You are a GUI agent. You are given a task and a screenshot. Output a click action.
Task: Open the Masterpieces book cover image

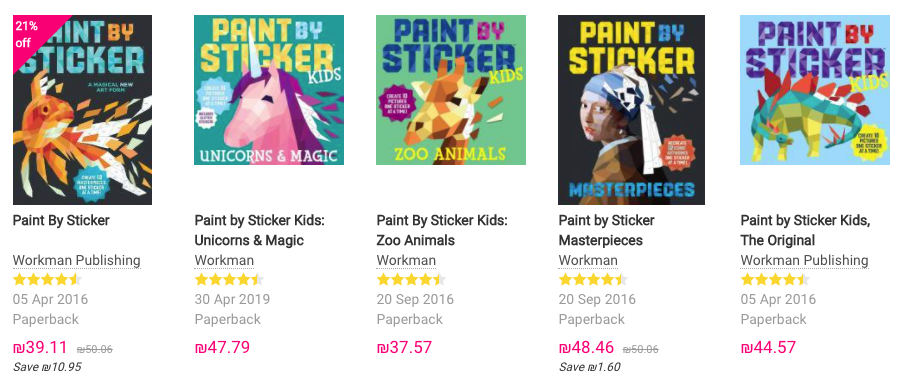click(631, 109)
